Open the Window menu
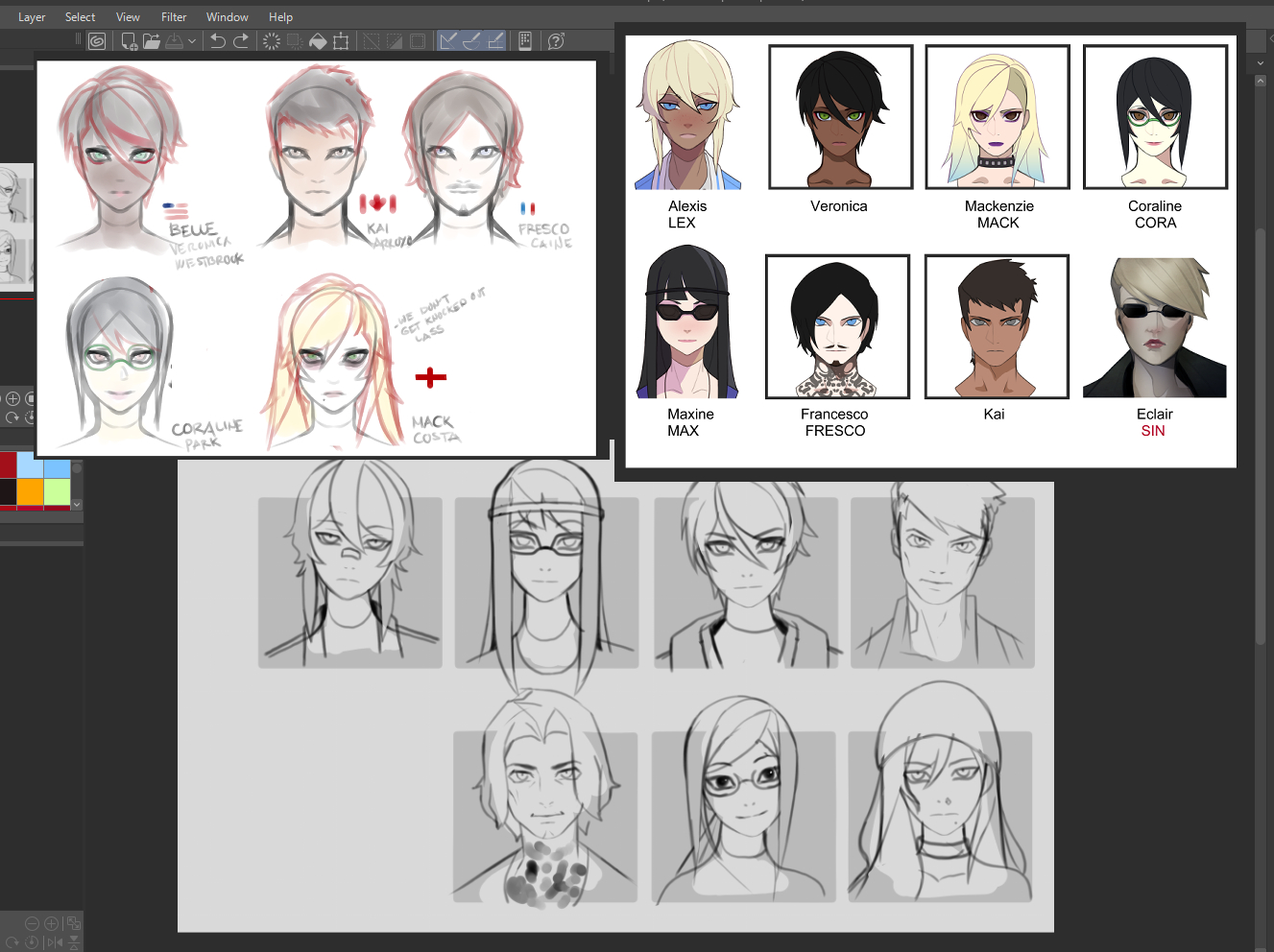 coord(227,17)
